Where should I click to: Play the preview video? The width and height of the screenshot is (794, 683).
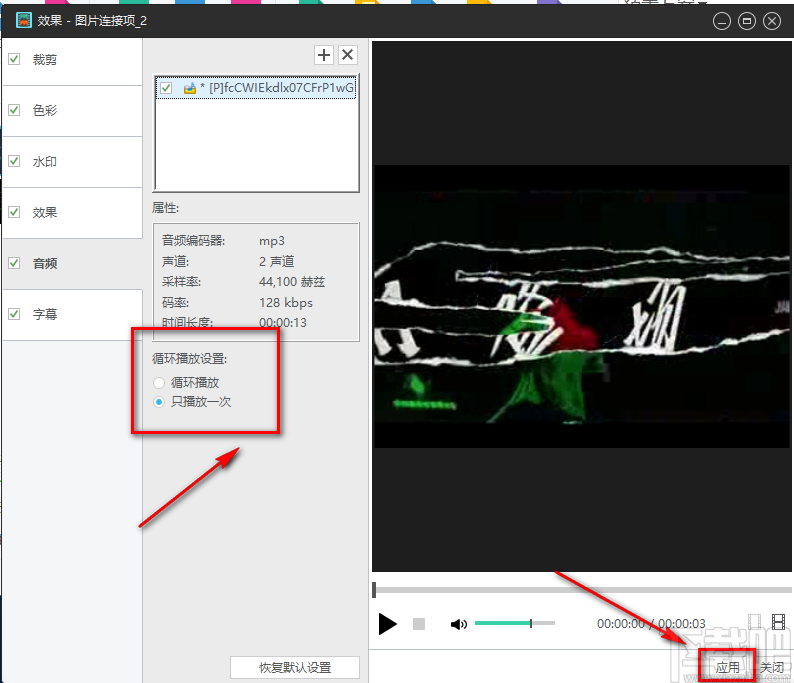point(387,623)
